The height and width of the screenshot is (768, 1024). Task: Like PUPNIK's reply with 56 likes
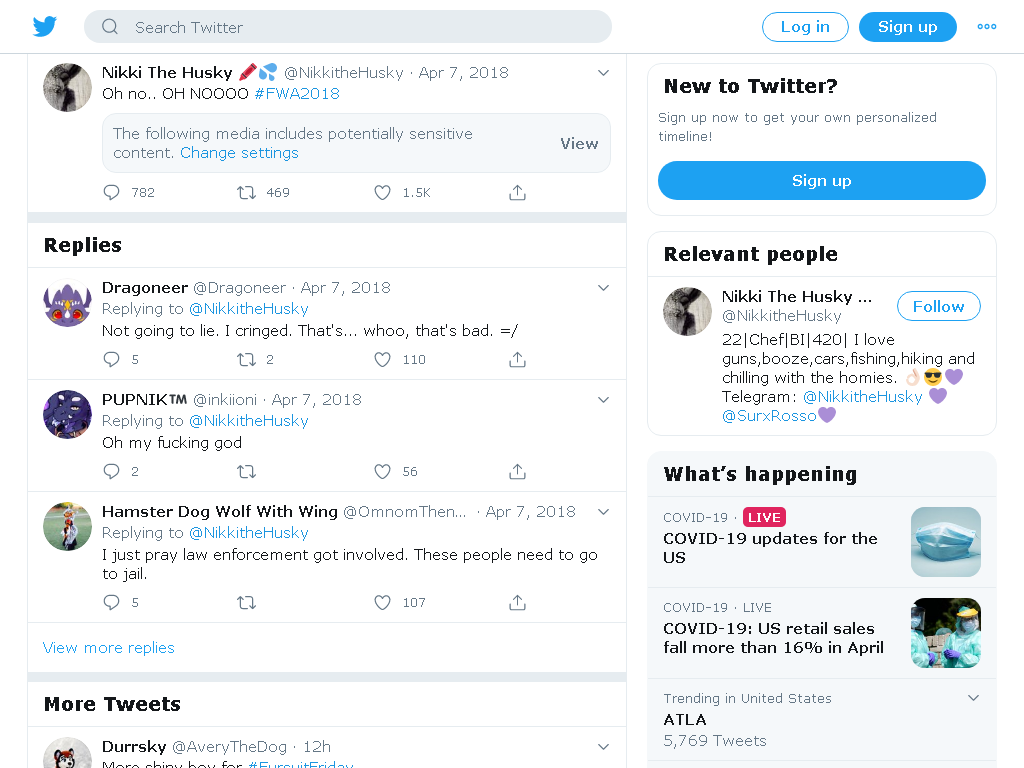click(382, 472)
